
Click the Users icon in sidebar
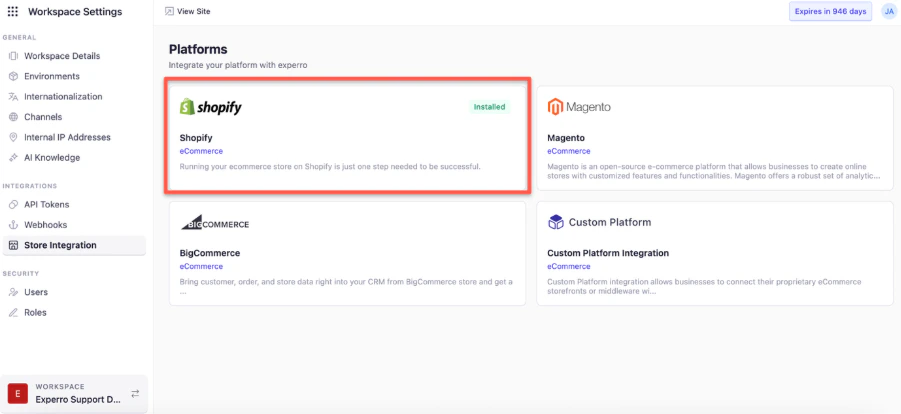point(13,292)
